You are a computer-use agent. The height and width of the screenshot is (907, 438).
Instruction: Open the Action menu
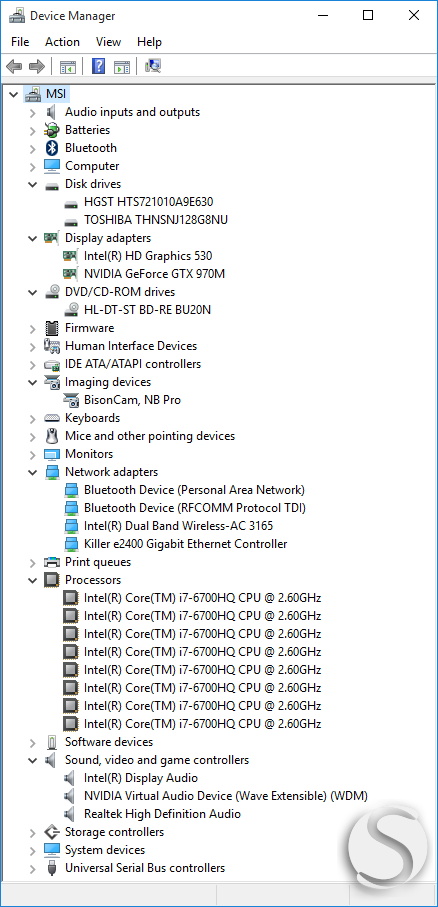[x=62, y=42]
